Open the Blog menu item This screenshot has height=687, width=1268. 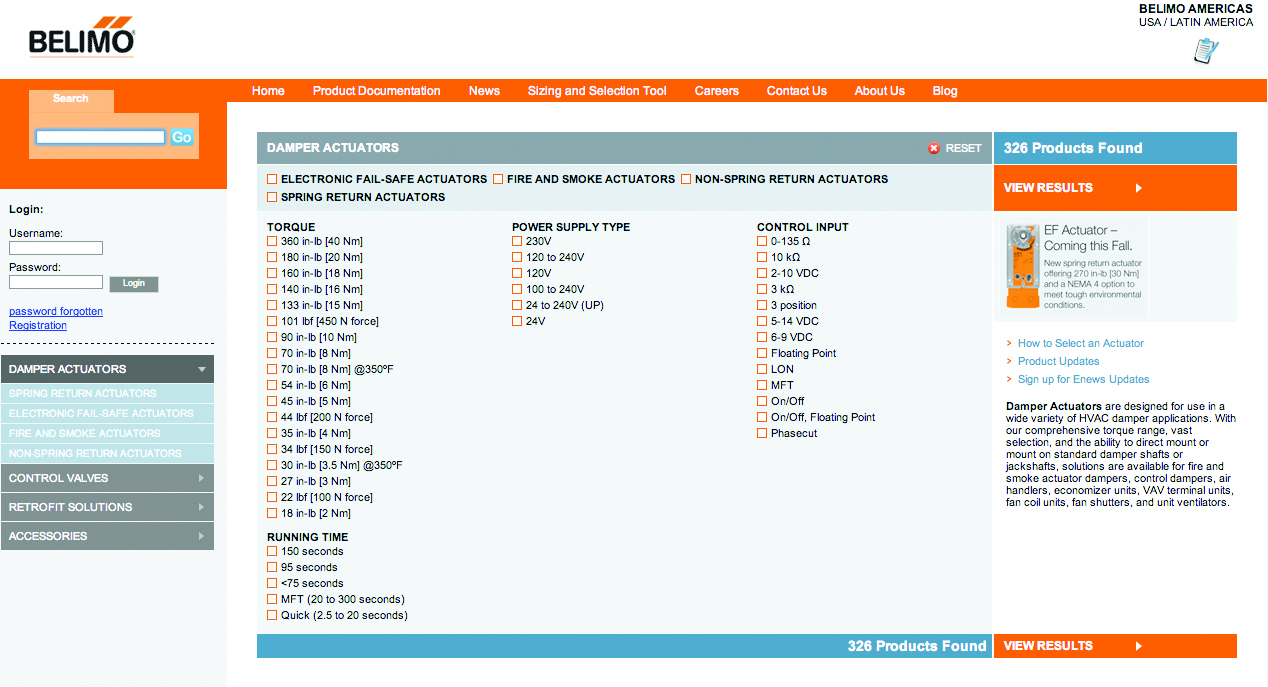click(945, 91)
